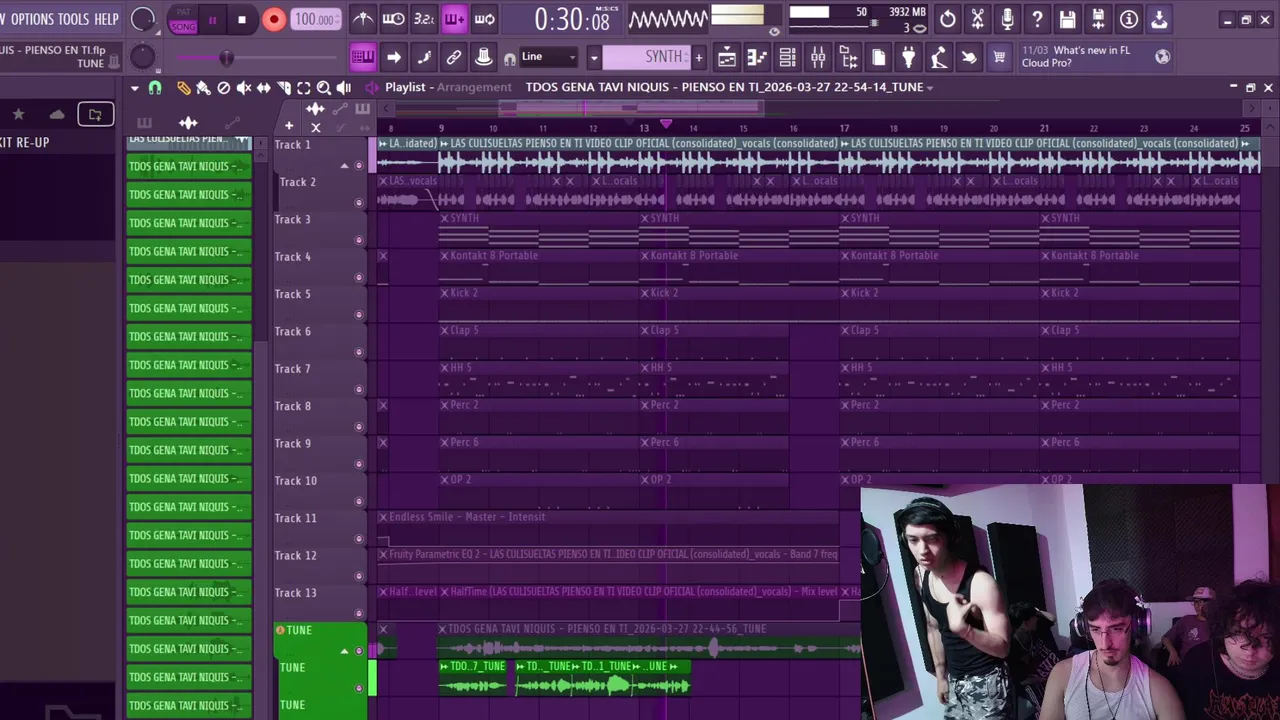1280x720 pixels.
Task: Click the tempo field showing 100.000
Action: point(316,19)
